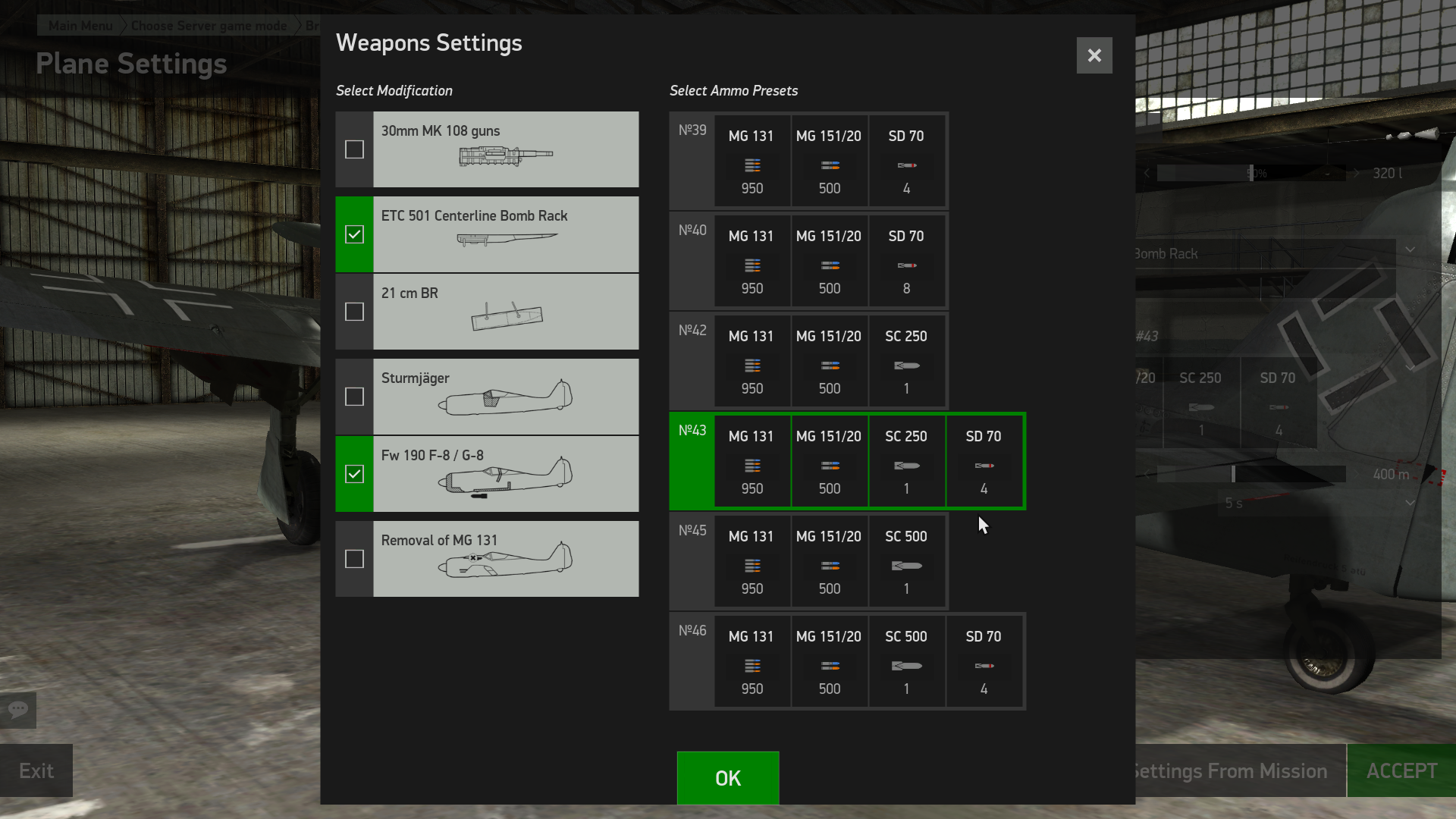Image resolution: width=1456 pixels, height=819 pixels.
Task: Go to Choose Server game mode breadcrumb
Action: pyautogui.click(x=209, y=26)
